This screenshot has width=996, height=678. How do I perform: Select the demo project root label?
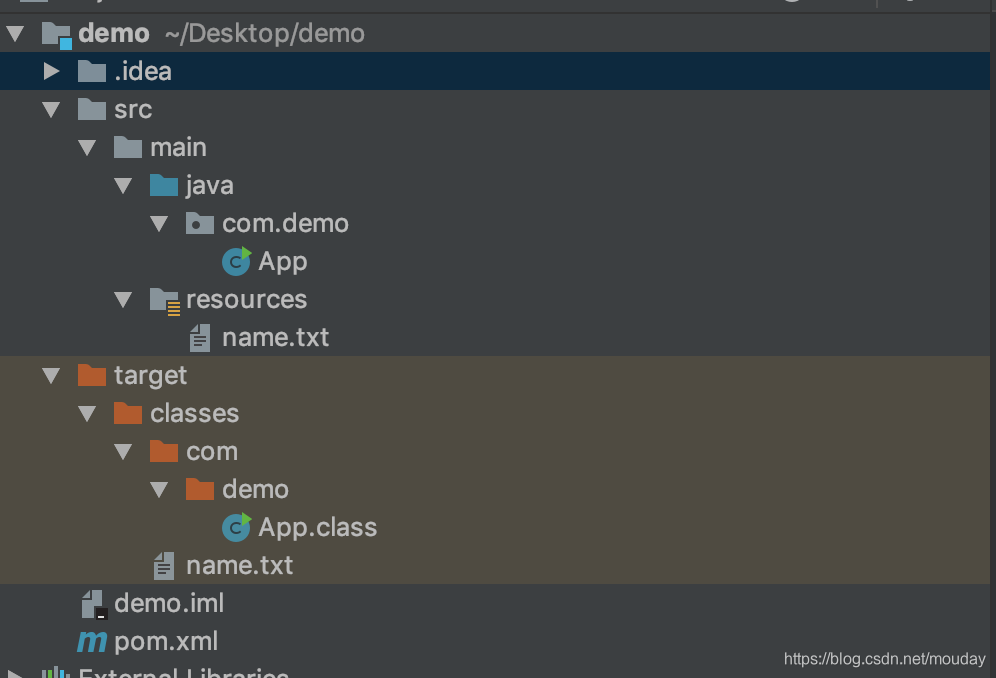coord(114,33)
